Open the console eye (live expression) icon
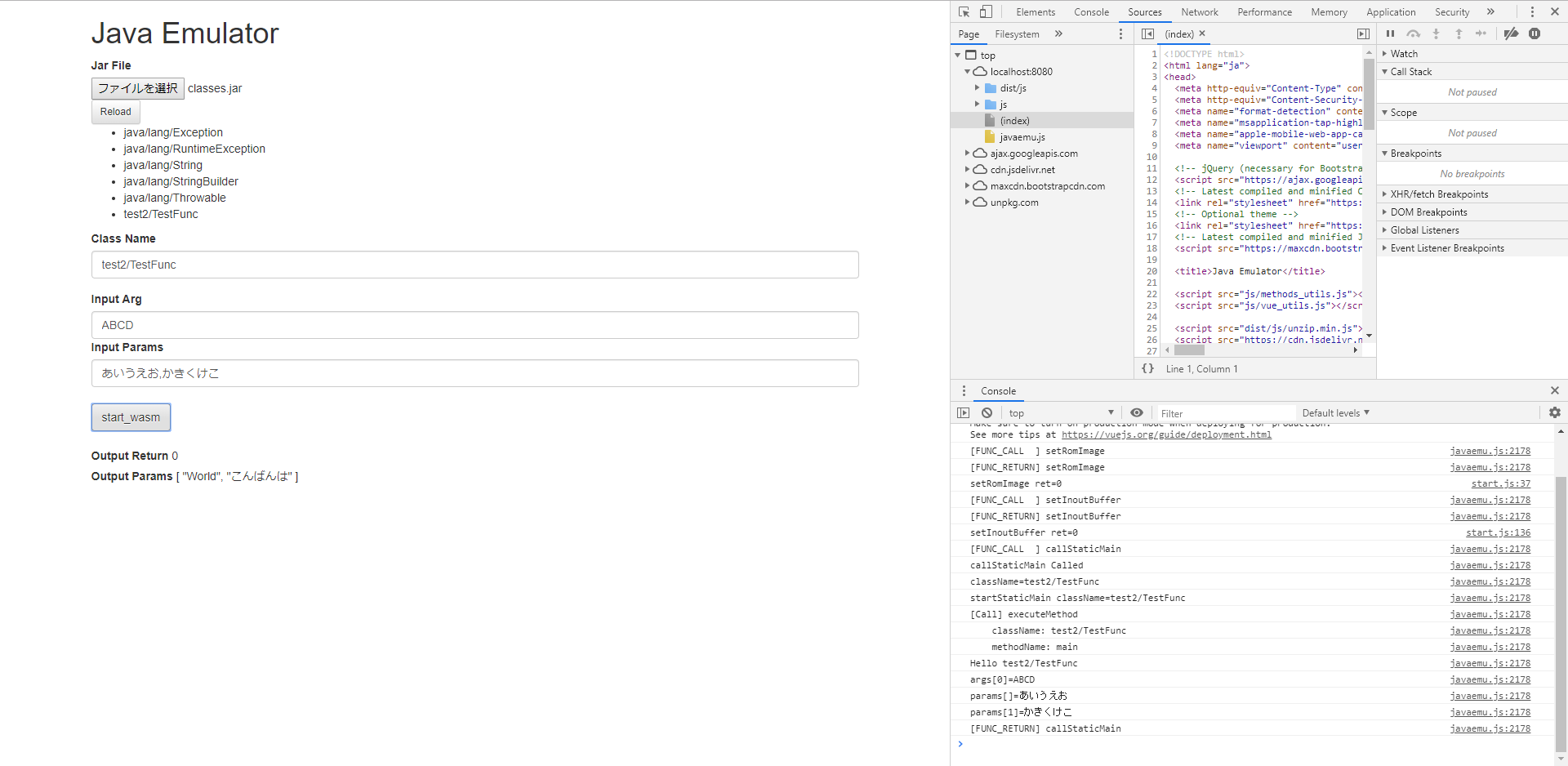This screenshot has height=766, width=1568. (x=1137, y=412)
